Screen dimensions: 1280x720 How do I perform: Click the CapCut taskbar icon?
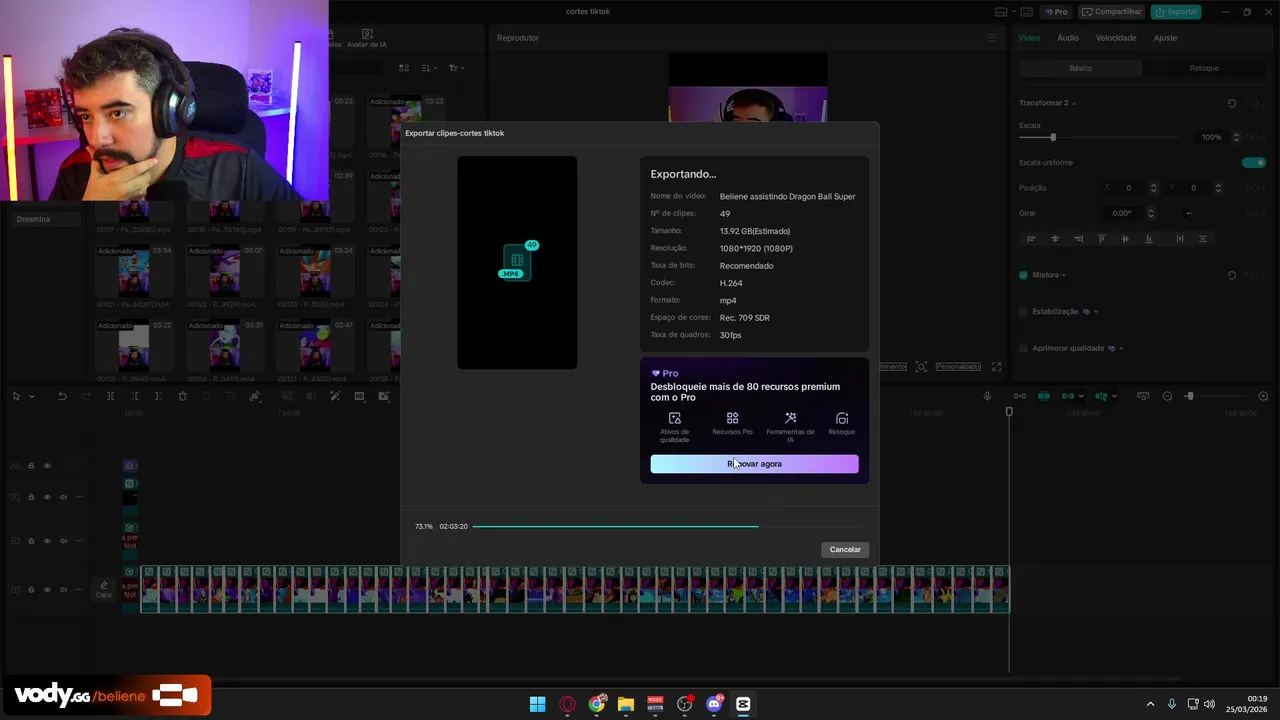coord(743,704)
